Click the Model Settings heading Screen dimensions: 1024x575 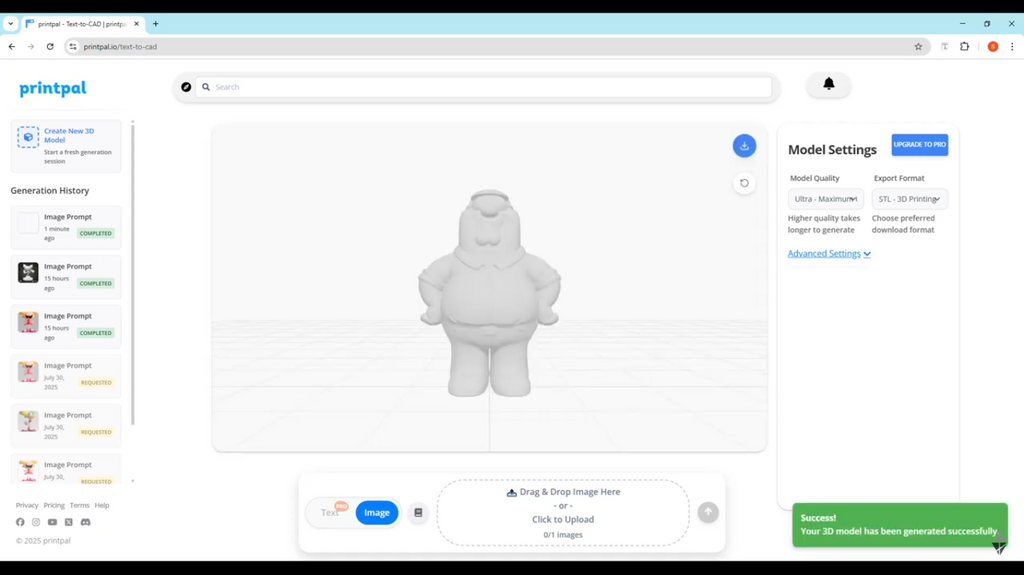tap(832, 150)
